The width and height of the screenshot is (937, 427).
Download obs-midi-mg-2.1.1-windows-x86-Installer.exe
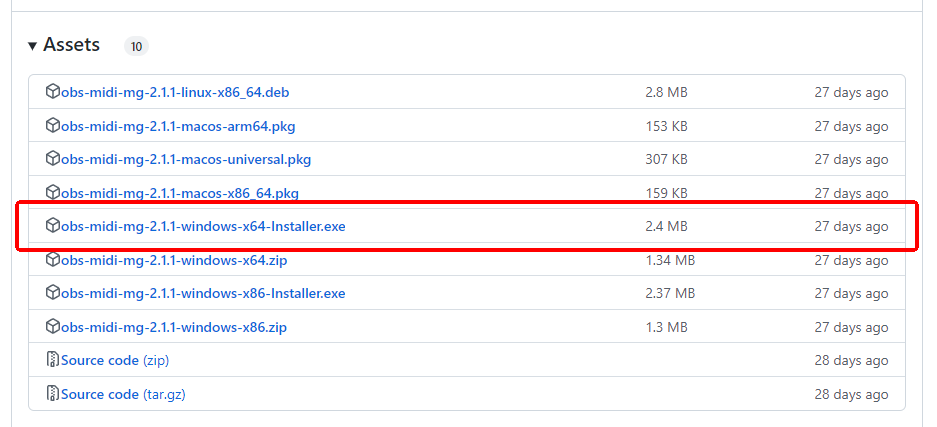(x=203, y=294)
